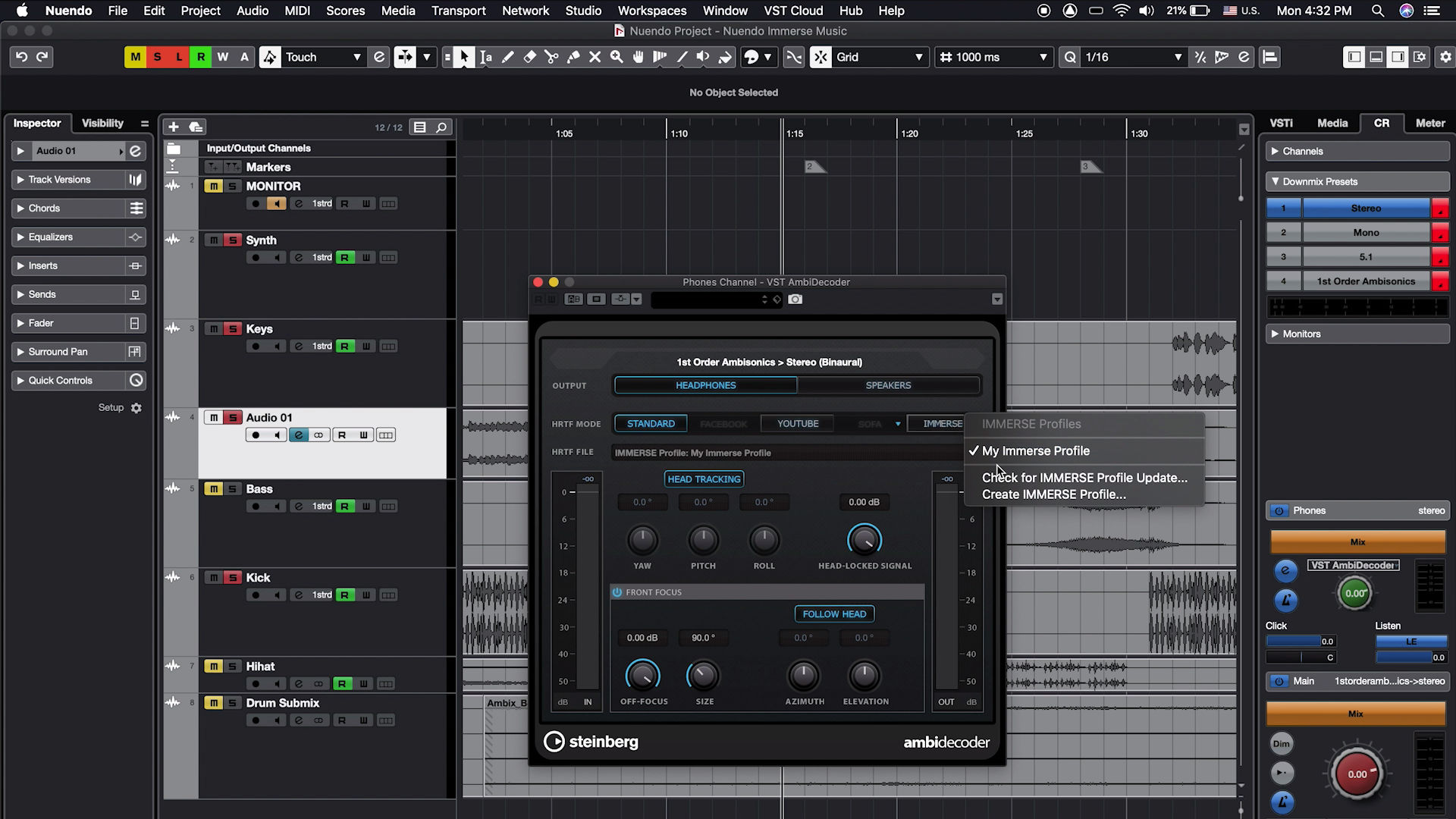Click the plugin snapshot camera icon
The height and width of the screenshot is (819, 1456).
[795, 300]
